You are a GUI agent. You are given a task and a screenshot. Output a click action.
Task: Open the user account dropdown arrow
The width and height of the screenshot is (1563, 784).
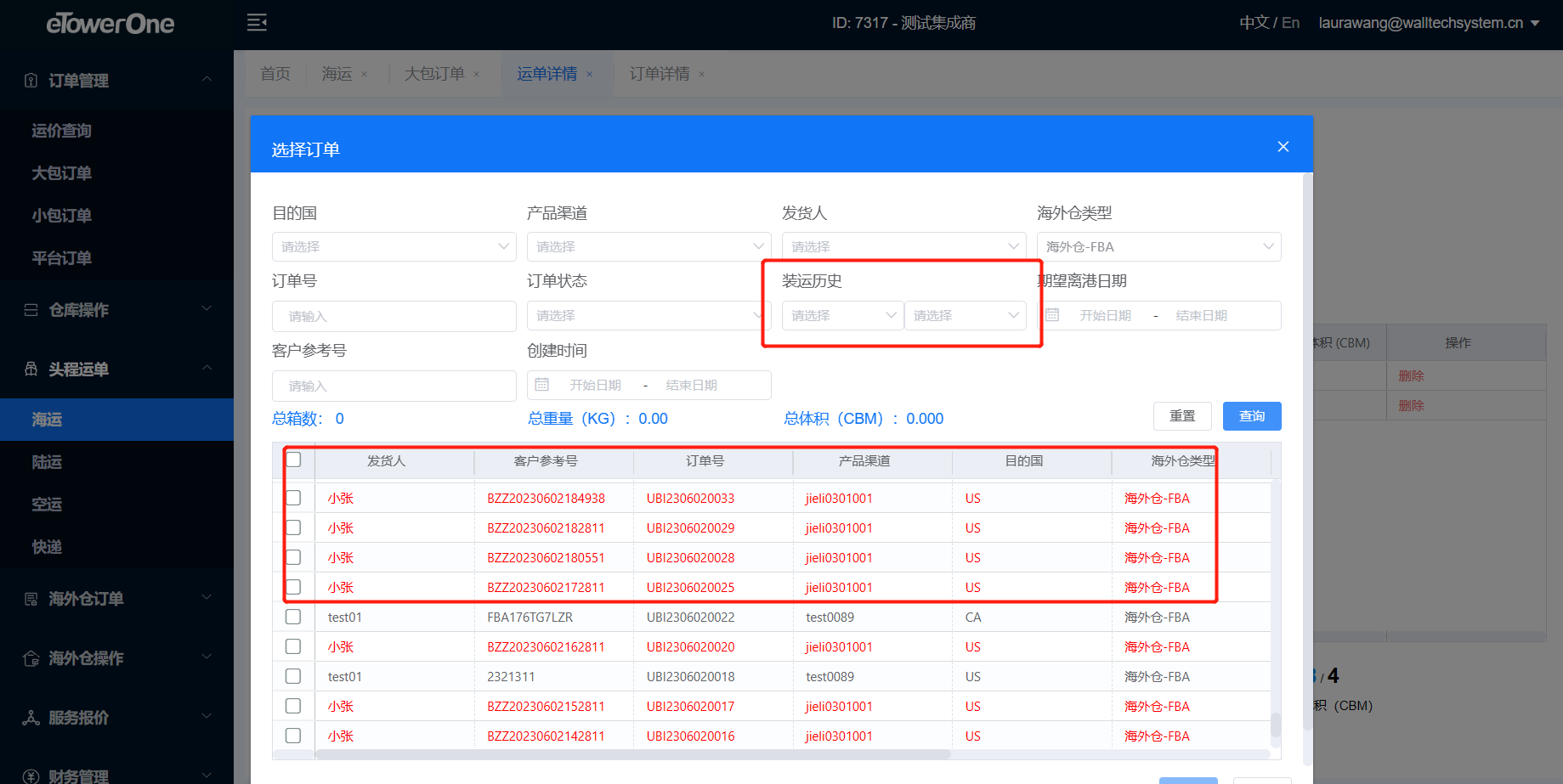tap(1535, 23)
